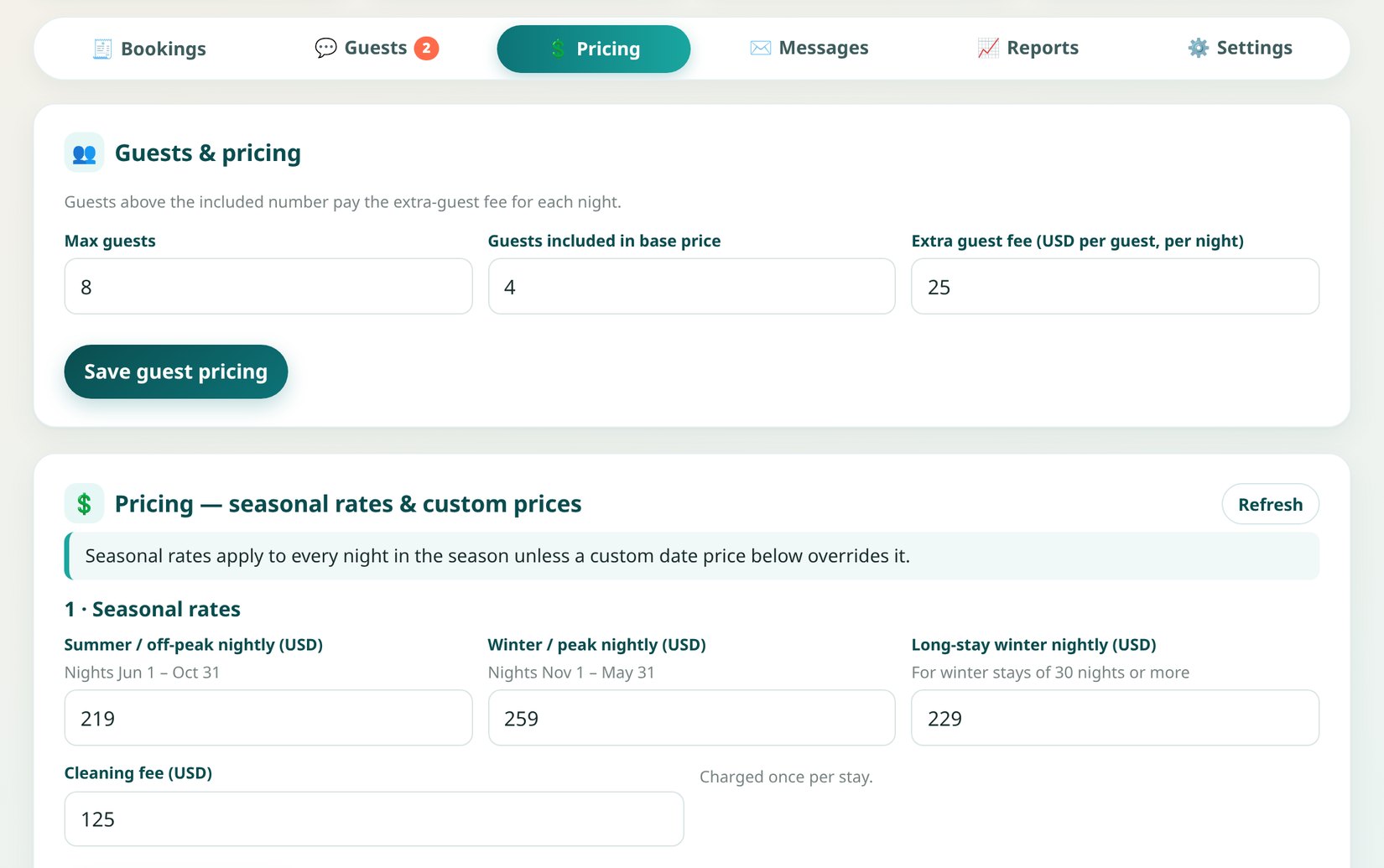The image size is (1384, 868).
Task: Click the Guests speech bubble icon
Action: 325,48
